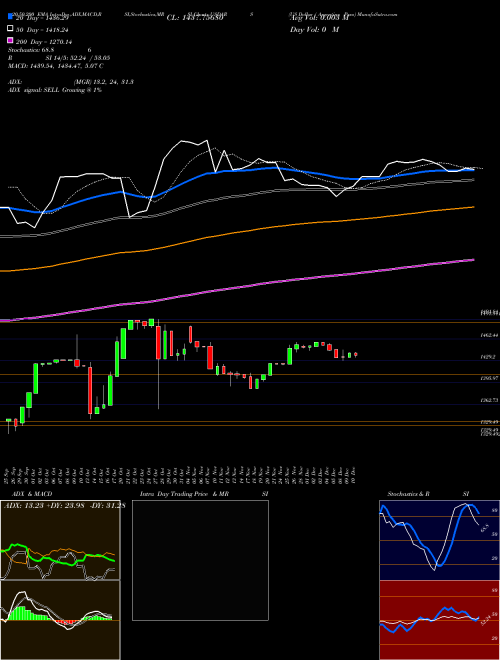The width and height of the screenshot is (500, 660).
Task: Click the empty intraday trading price panel
Action: pyautogui.click(x=200, y=560)
